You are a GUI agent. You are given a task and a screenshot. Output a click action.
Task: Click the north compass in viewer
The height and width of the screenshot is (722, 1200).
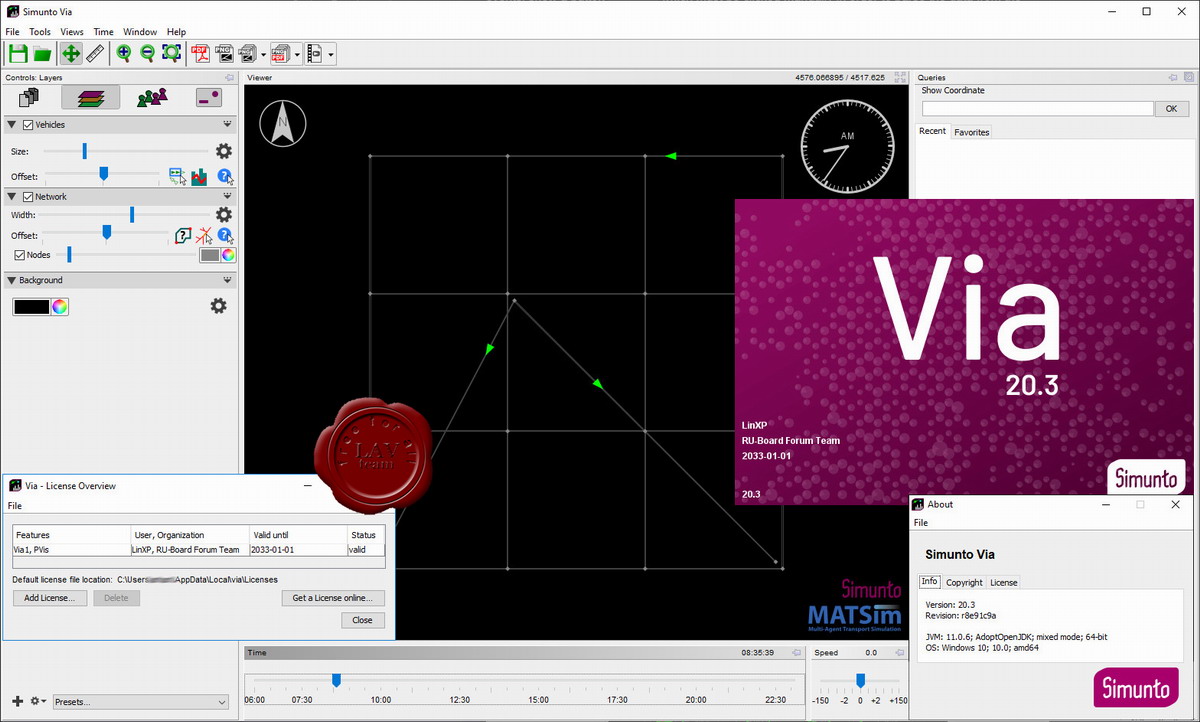coord(284,123)
